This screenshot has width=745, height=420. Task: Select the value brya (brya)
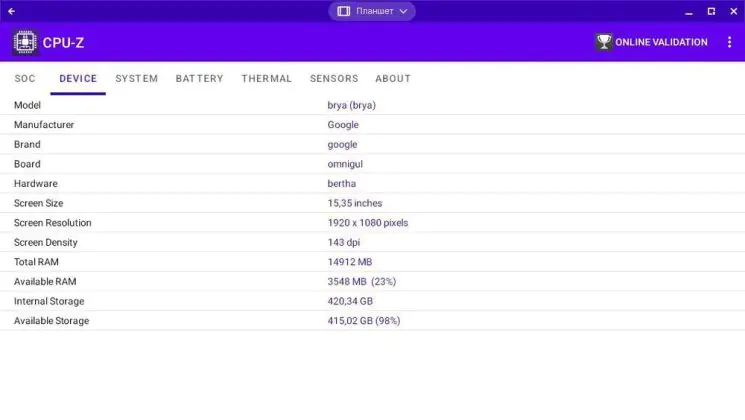(x=351, y=105)
